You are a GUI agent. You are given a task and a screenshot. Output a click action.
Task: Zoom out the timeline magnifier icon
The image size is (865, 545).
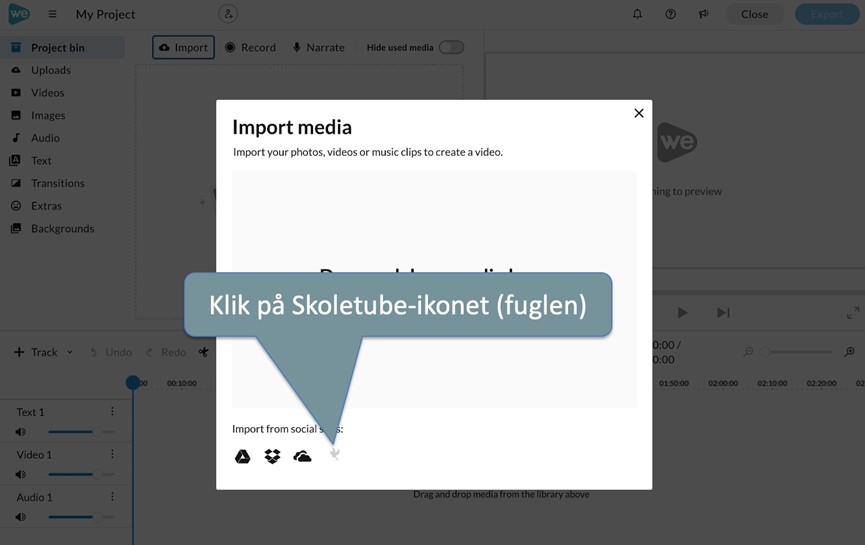tap(748, 351)
